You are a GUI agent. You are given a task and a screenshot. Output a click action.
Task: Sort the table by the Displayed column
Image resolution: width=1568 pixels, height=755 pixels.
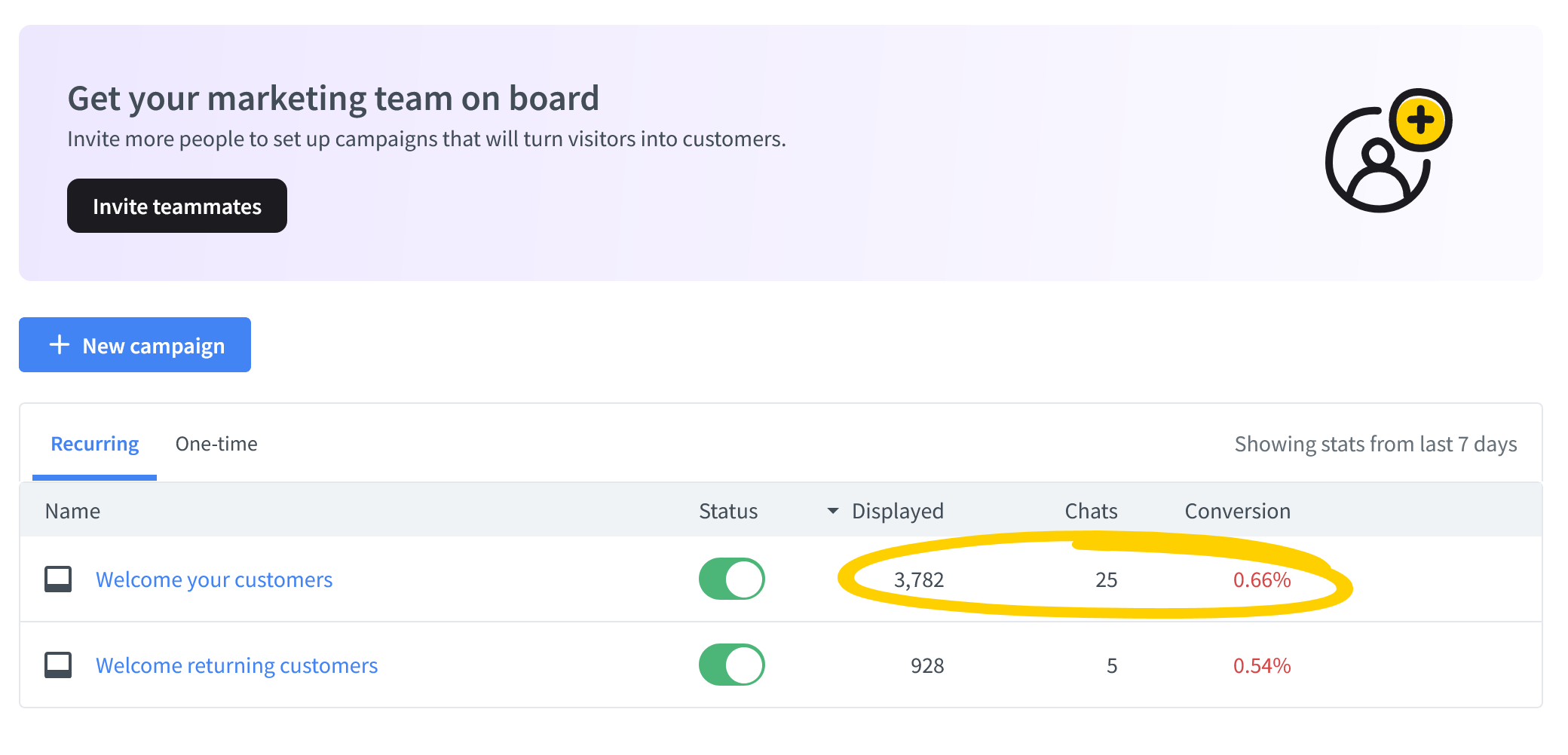897,511
